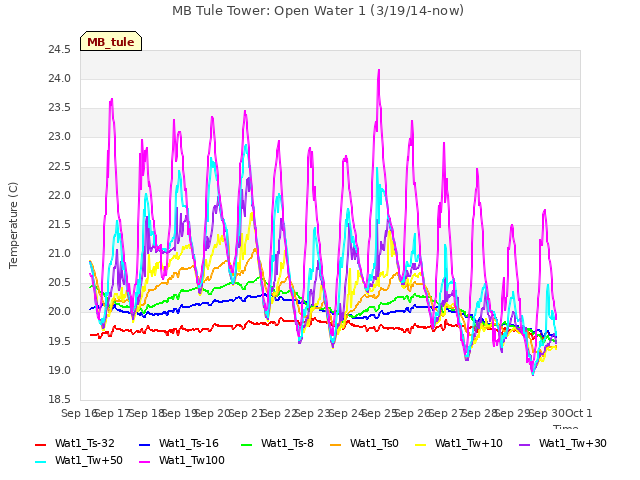Viewport: 640px width, 480px height.
Task: Select the Wat1_Tw+50 legend label
Action: (x=89, y=461)
